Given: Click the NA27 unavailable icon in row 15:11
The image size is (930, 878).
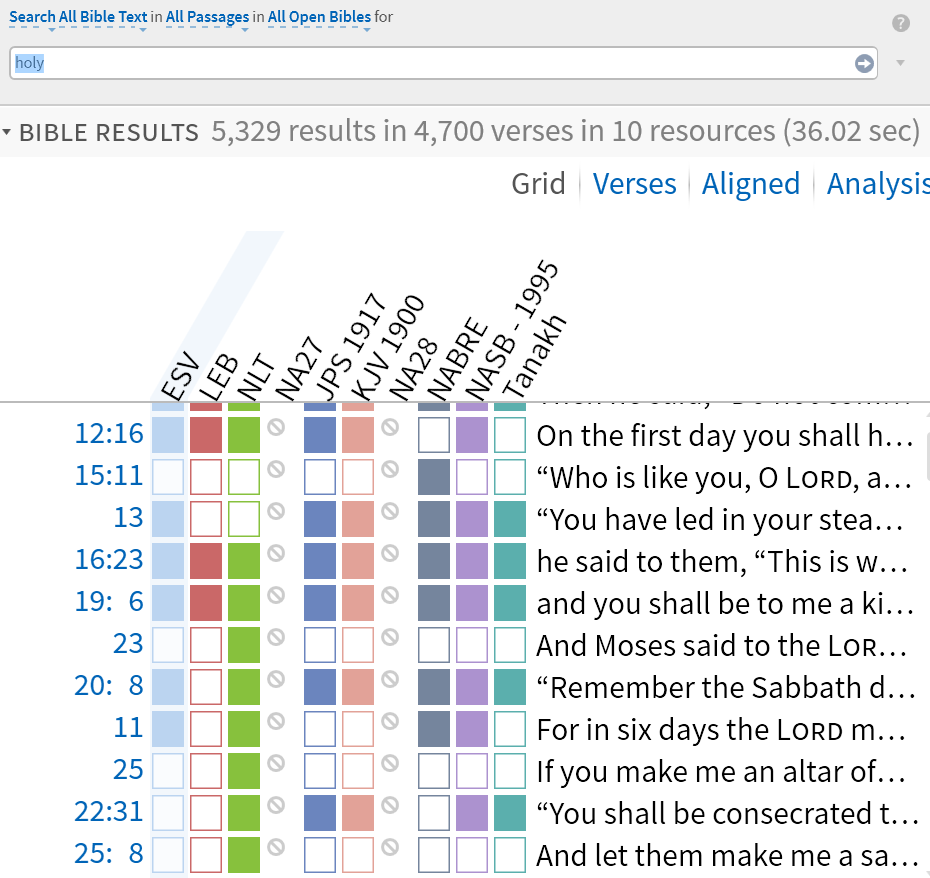Looking at the screenshot, I should pyautogui.click(x=276, y=469).
